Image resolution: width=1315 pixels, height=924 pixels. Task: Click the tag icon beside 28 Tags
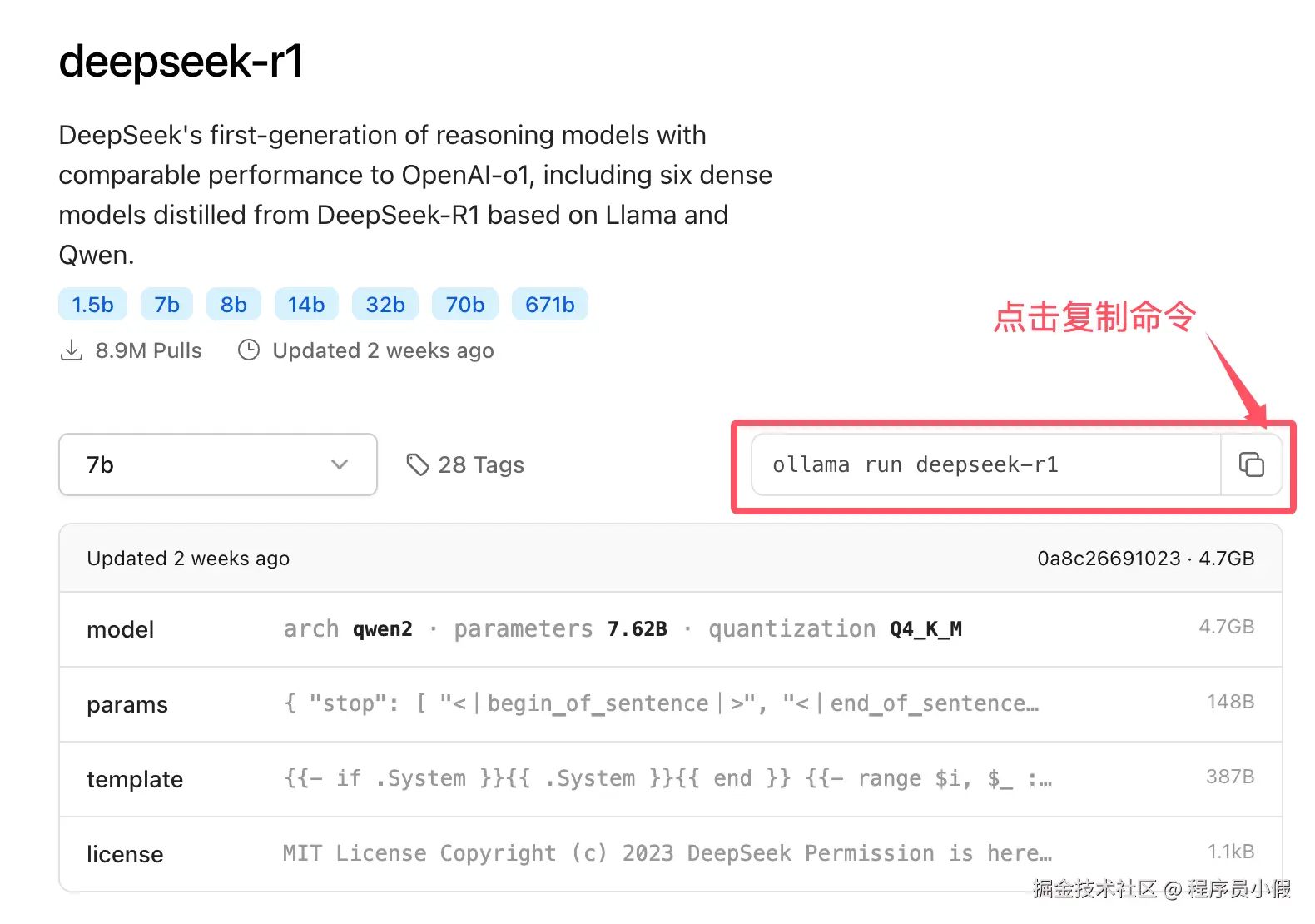coord(417,464)
